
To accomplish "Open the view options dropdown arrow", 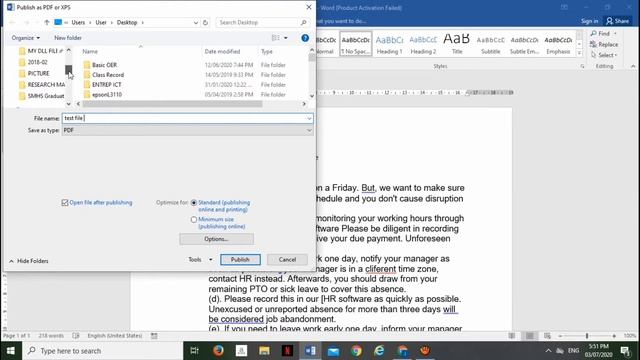I will click(286, 38).
